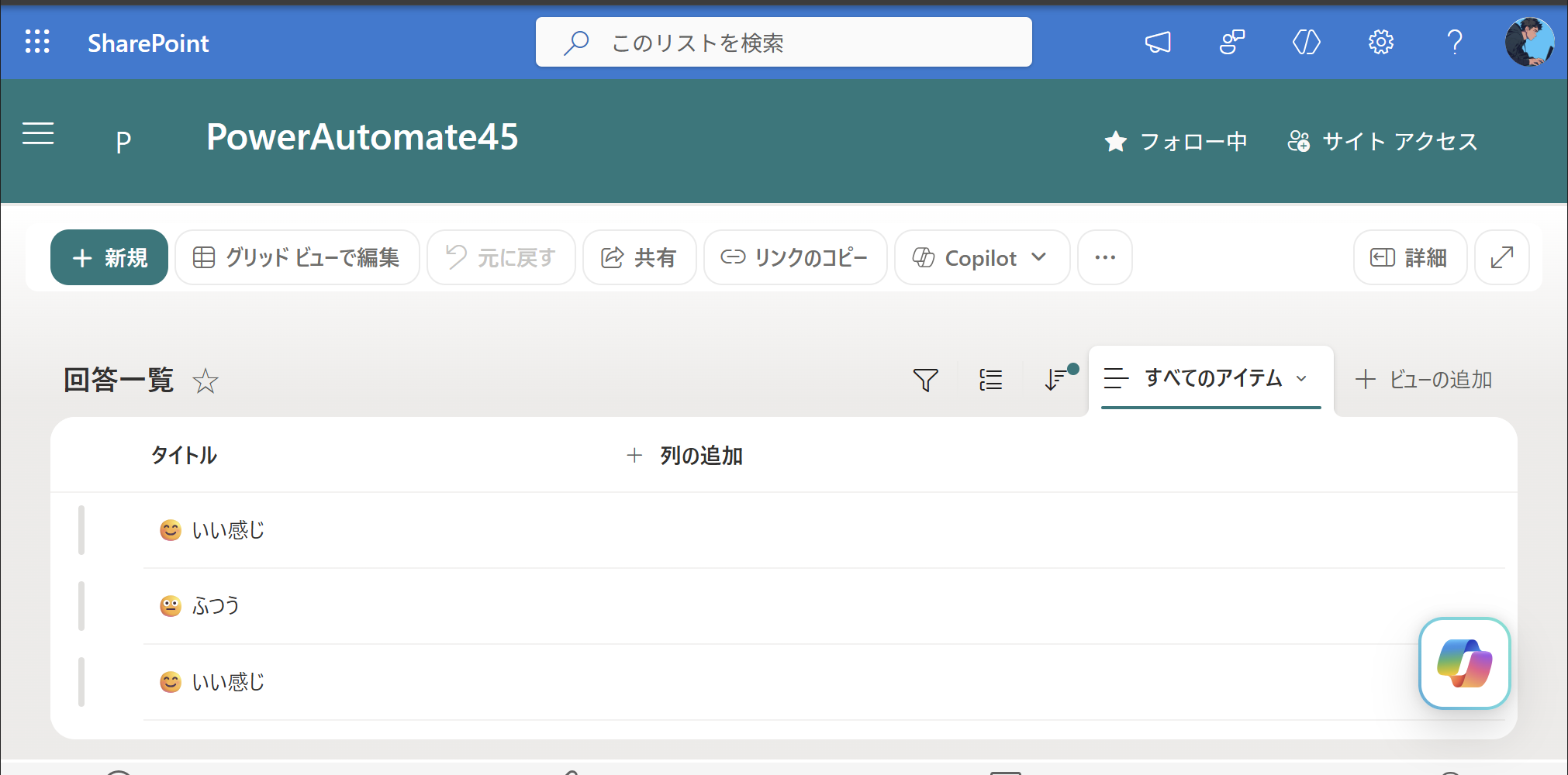Click the filter funnel icon
The height and width of the screenshot is (775, 1568).
tap(926, 380)
